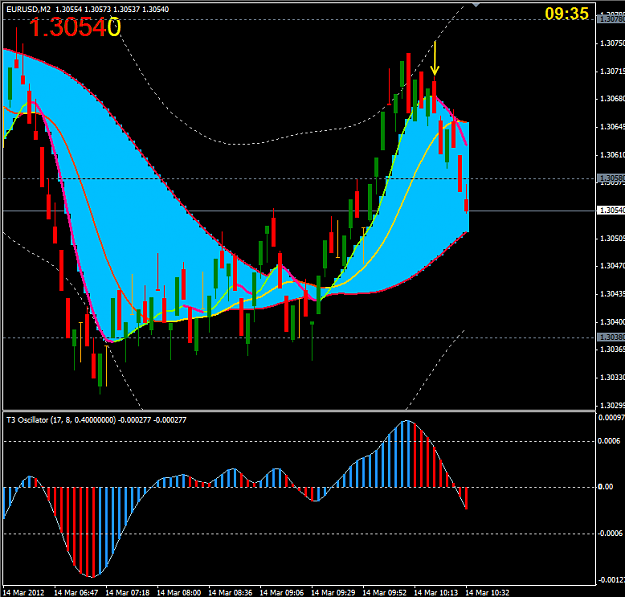
Task: Click the 14 Mar 08:00 time label
Action: pos(179,593)
